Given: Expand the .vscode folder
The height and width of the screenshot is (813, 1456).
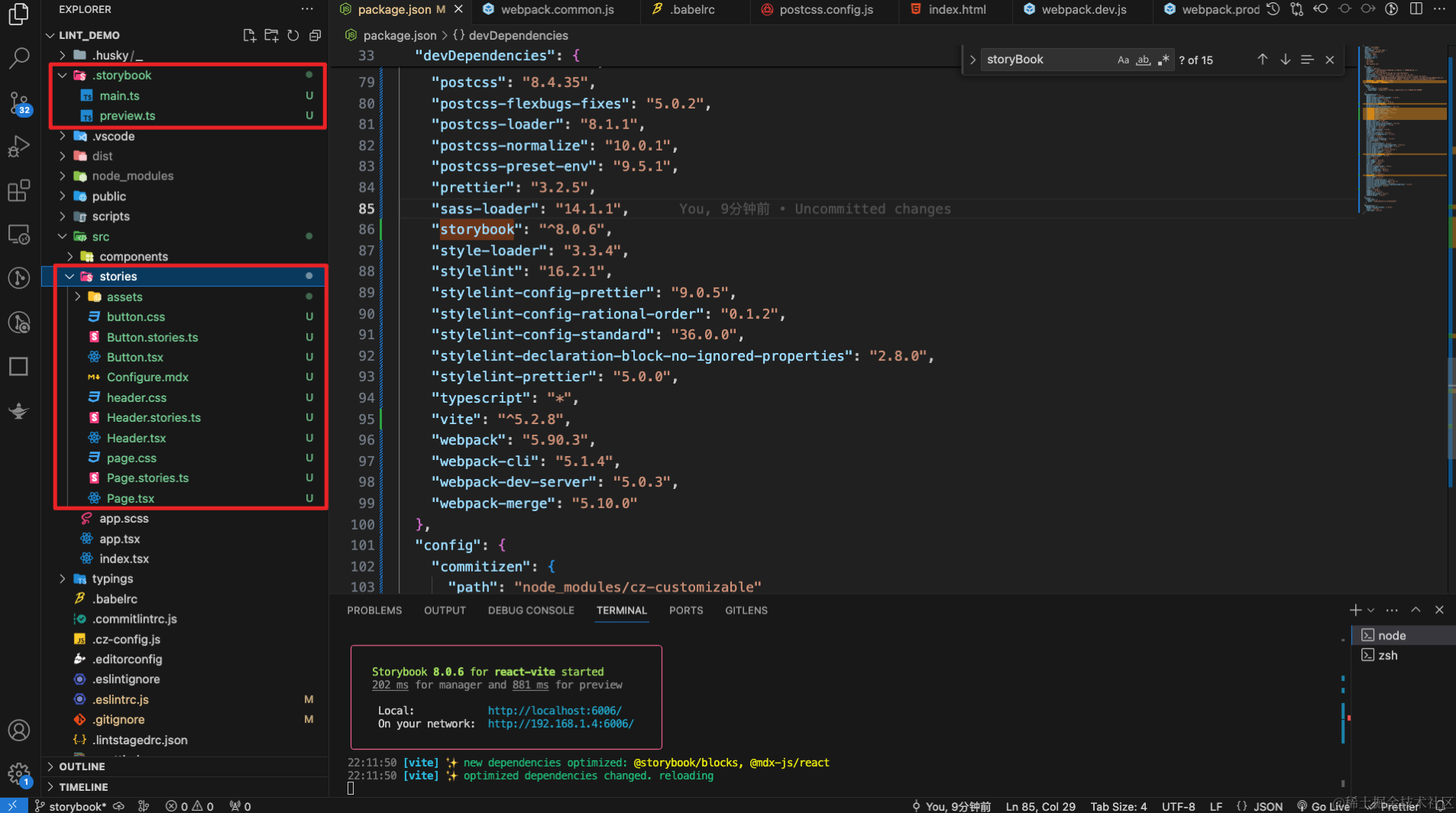Looking at the screenshot, I should click(63, 136).
